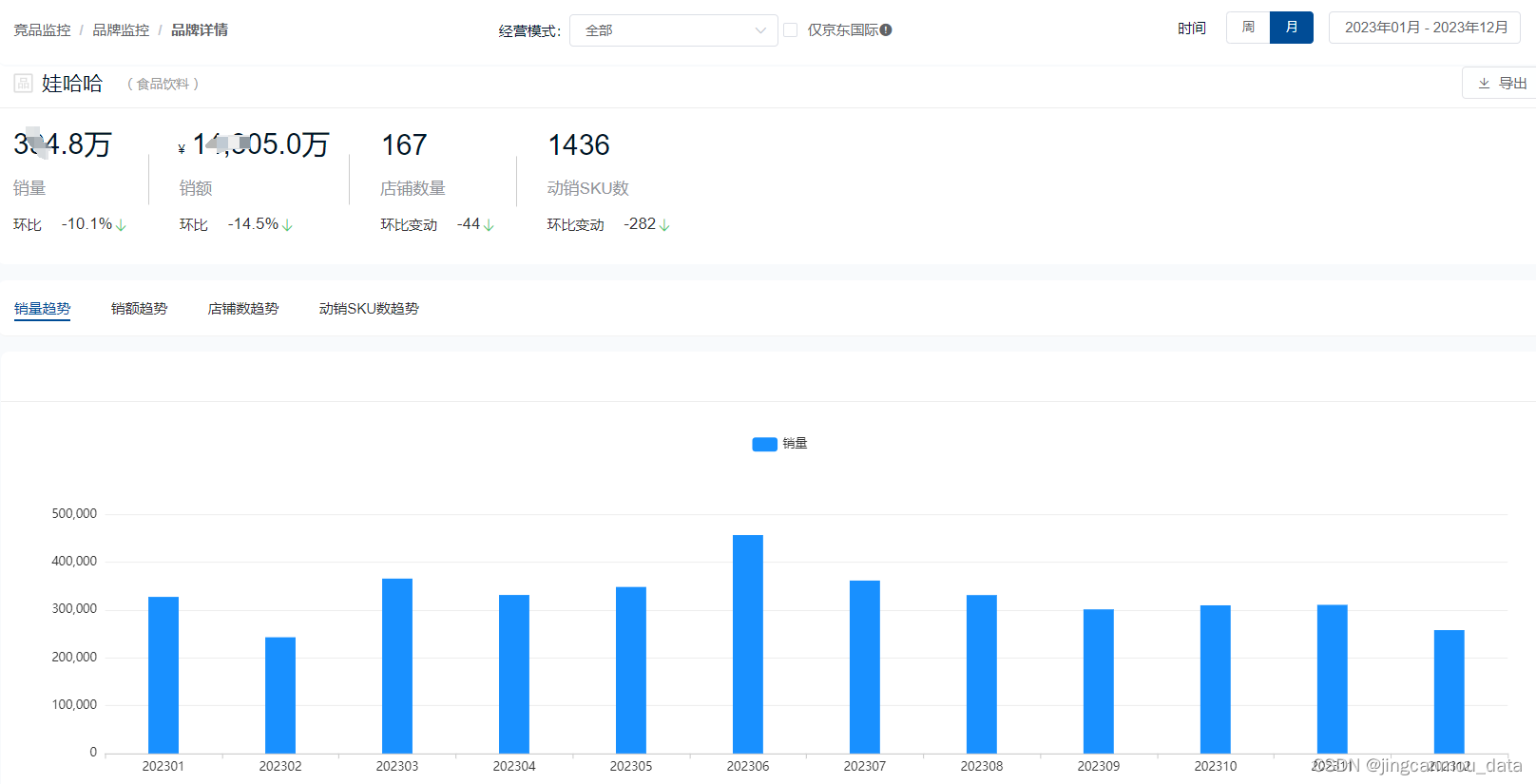
Task: Click the down arrow beside -14.5%
Action: (288, 225)
